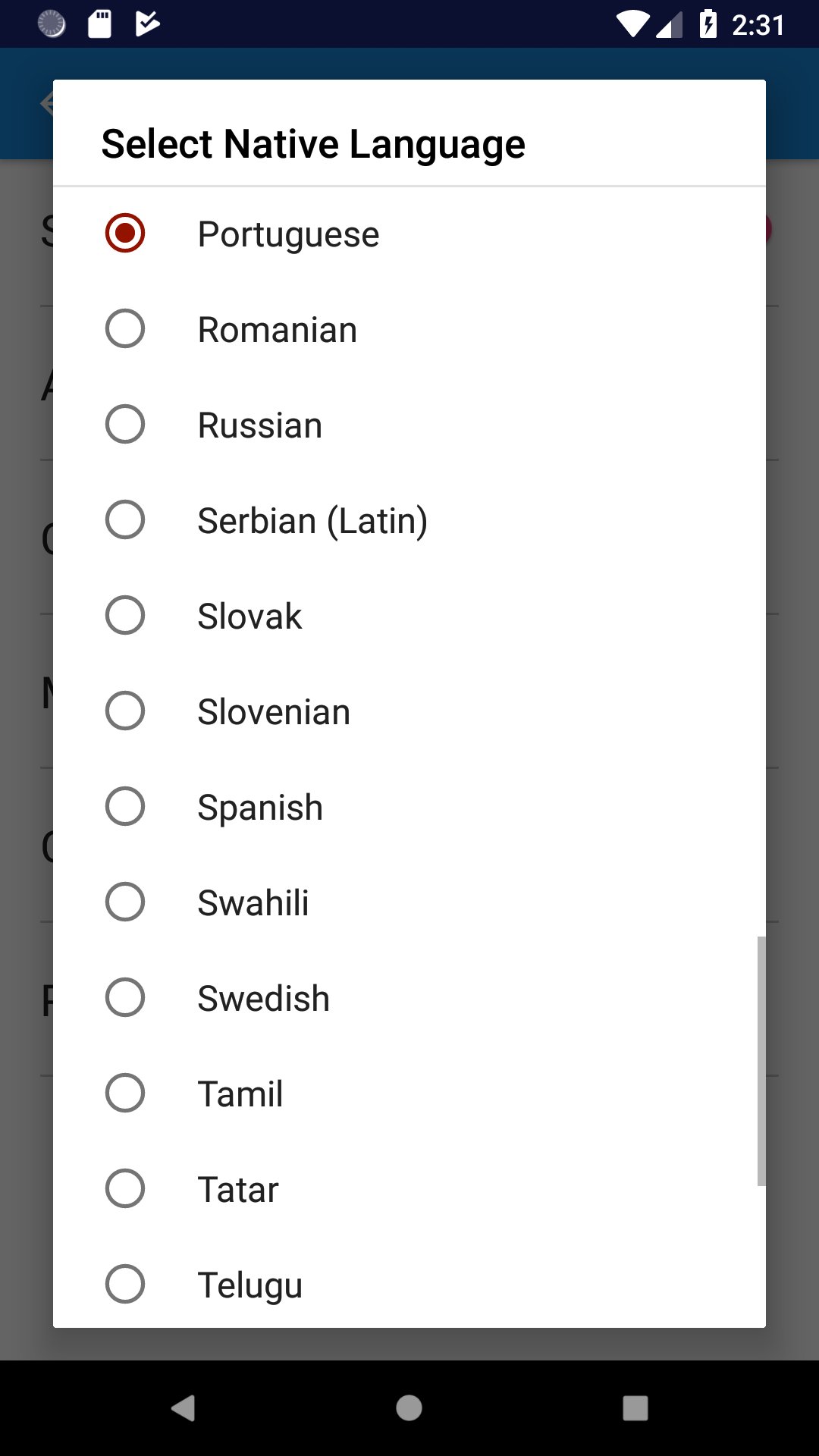Tap the Android home button
The height and width of the screenshot is (1456, 819).
pos(409,1408)
